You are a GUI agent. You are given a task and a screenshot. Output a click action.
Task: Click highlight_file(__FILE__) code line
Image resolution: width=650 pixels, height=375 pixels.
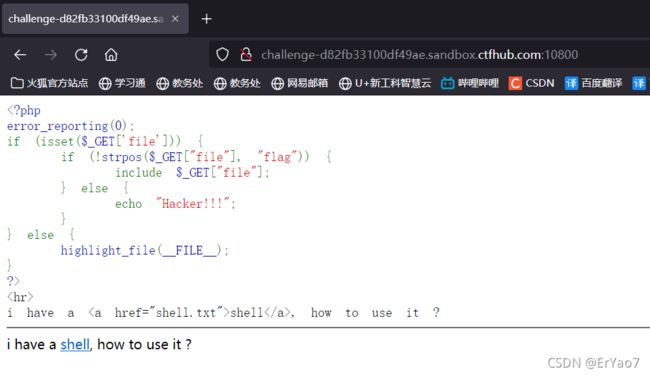[x=145, y=250]
